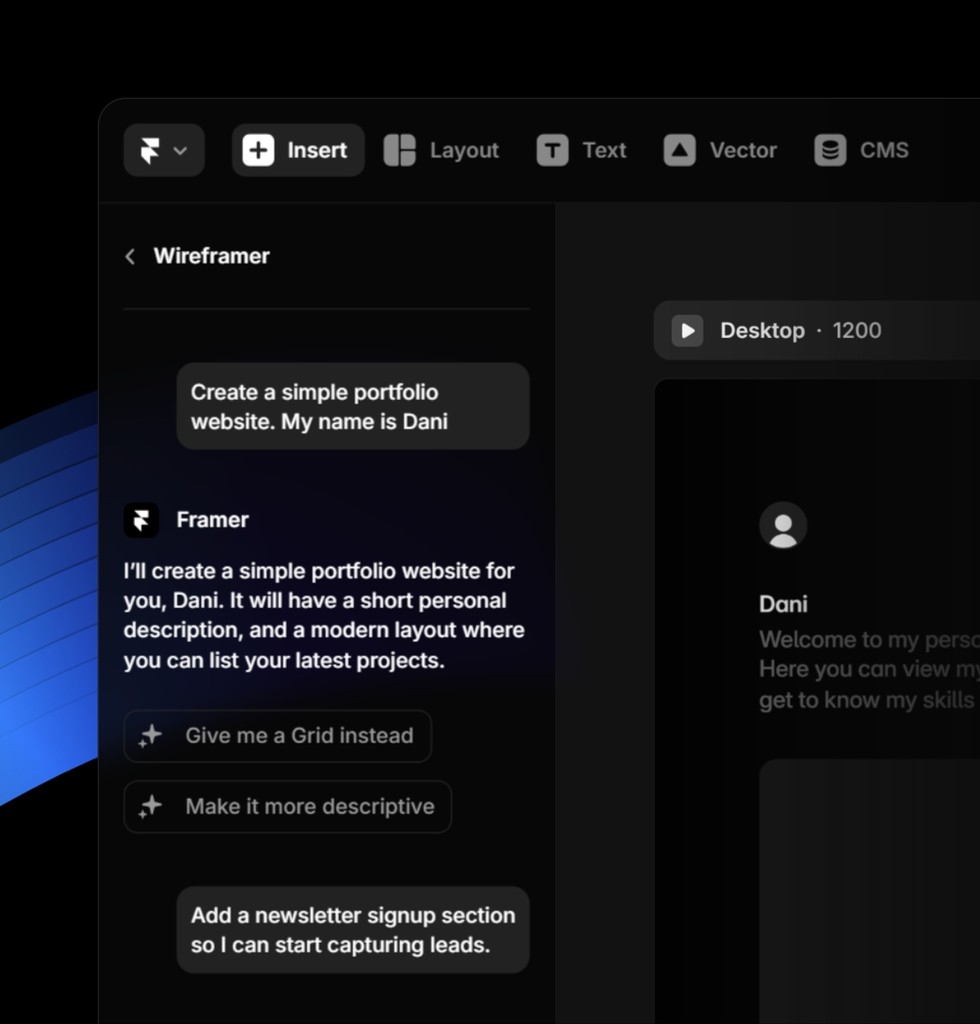The height and width of the screenshot is (1024, 980).
Task: Select the Vector triangle icon
Action: (x=679, y=150)
